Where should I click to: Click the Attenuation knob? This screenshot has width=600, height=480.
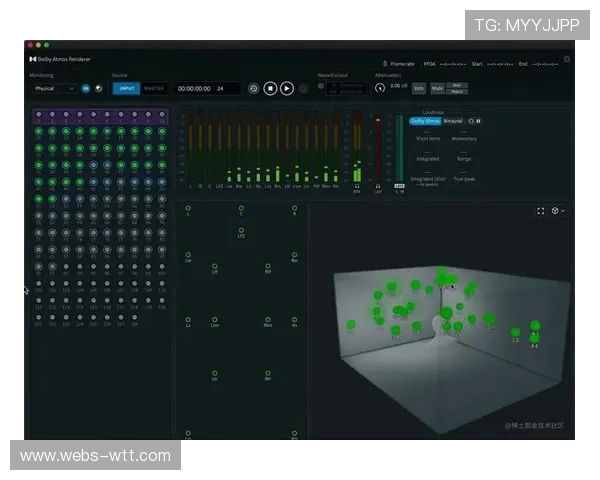point(380,88)
